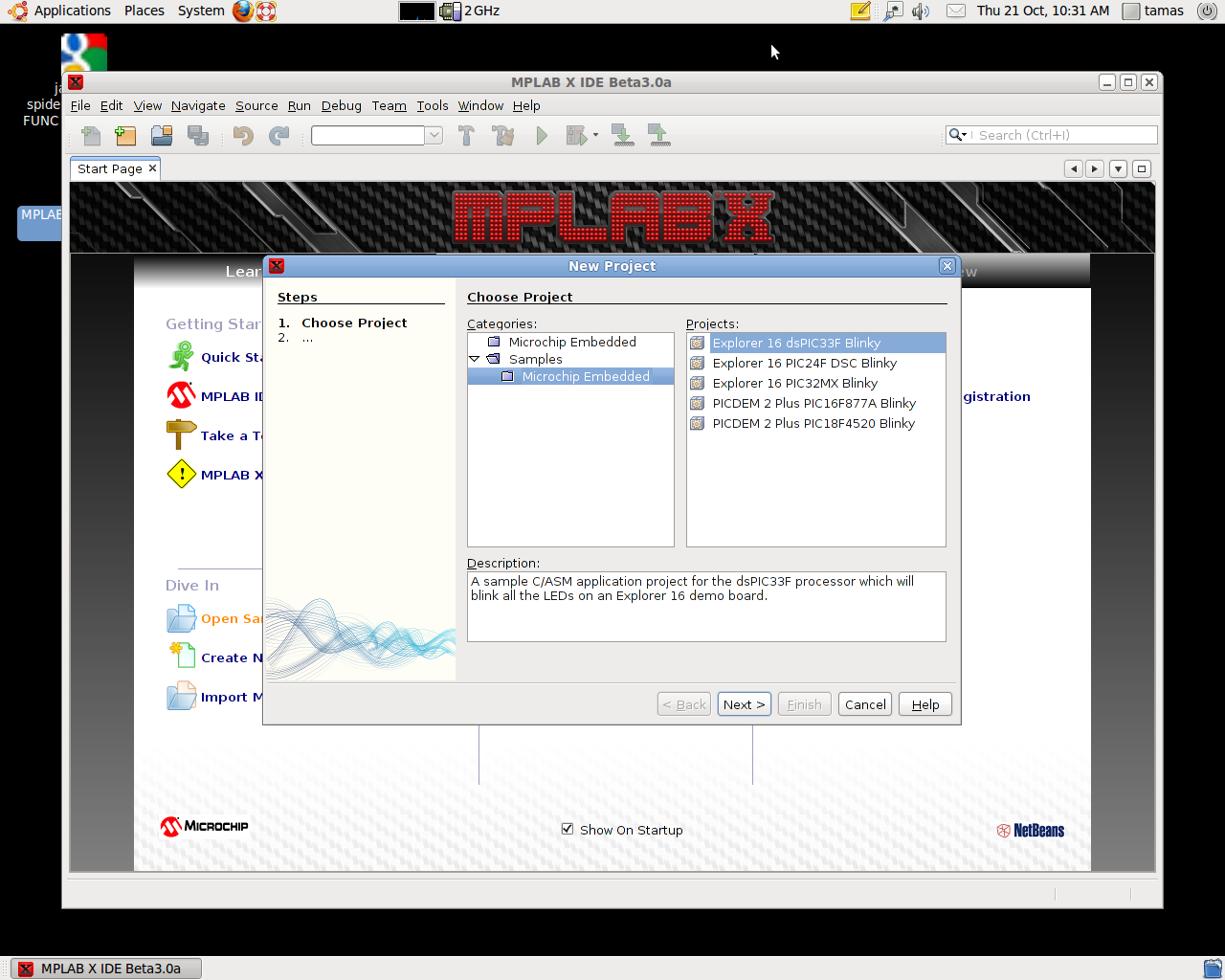This screenshot has width=1225, height=980.
Task: Click the Save All toolbar icon
Action: click(x=198, y=136)
